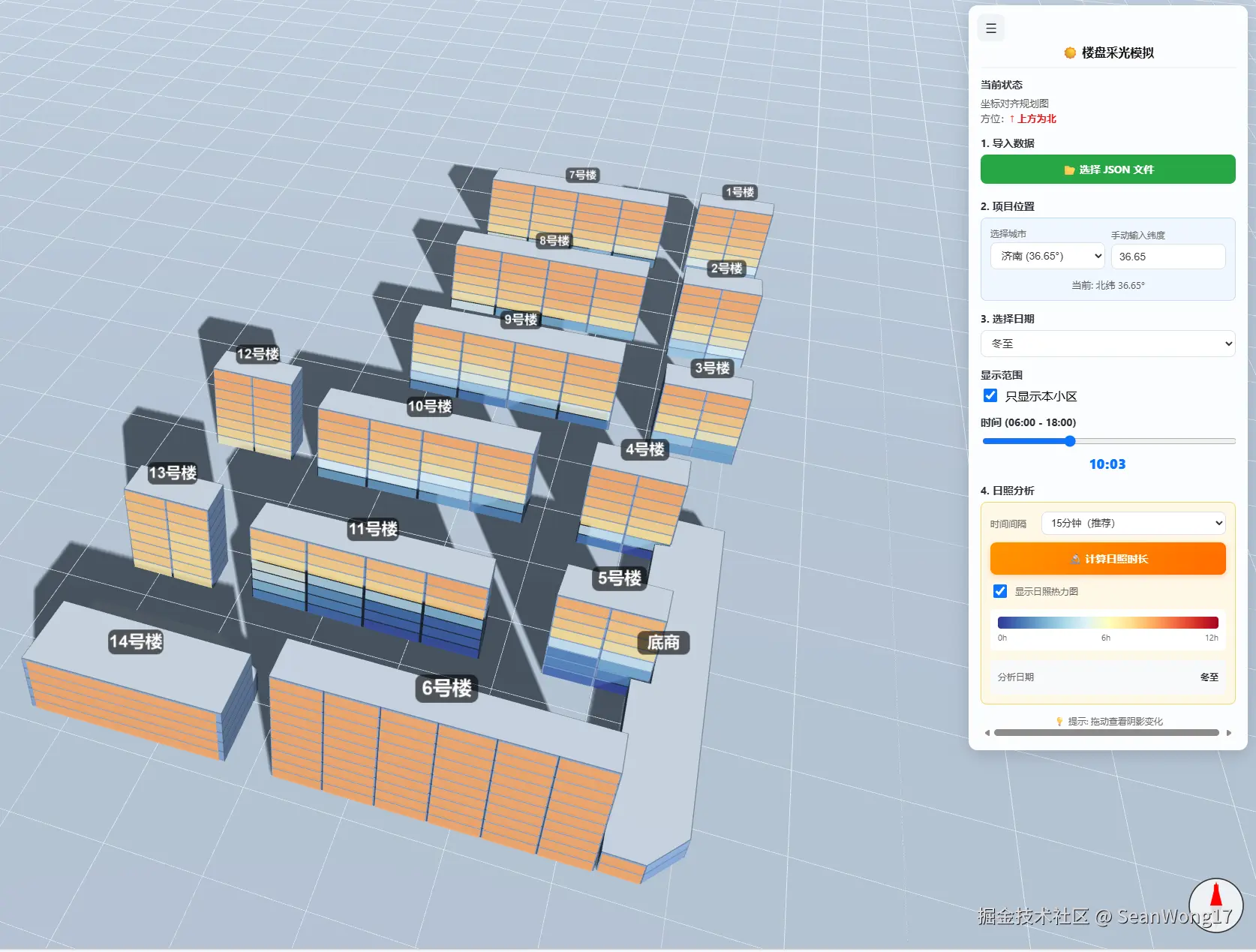Click the 8号楼 building label
Image resolution: width=1256 pixels, height=952 pixels.
[x=554, y=241]
